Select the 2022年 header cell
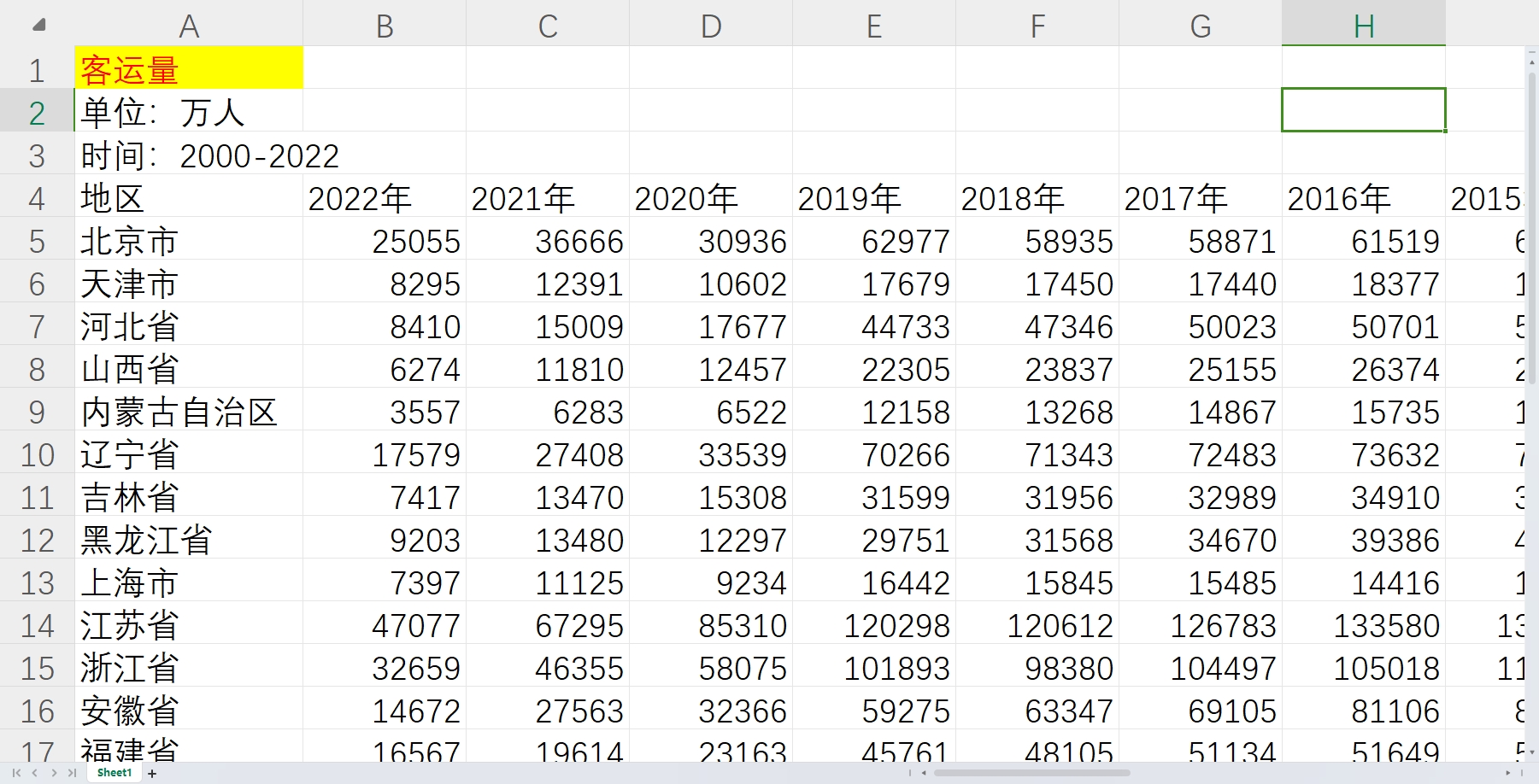Image resolution: width=1539 pixels, height=784 pixels. click(384, 199)
